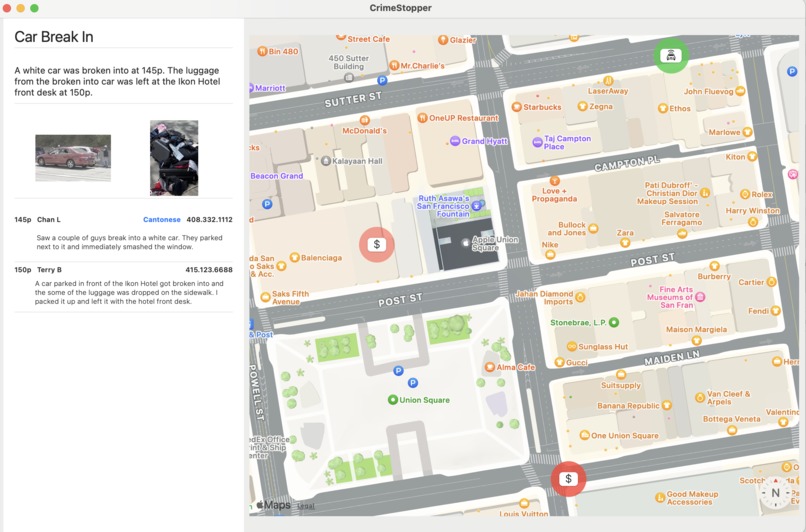
Task: Click the CAMPTON PL street label
Action: [627, 163]
